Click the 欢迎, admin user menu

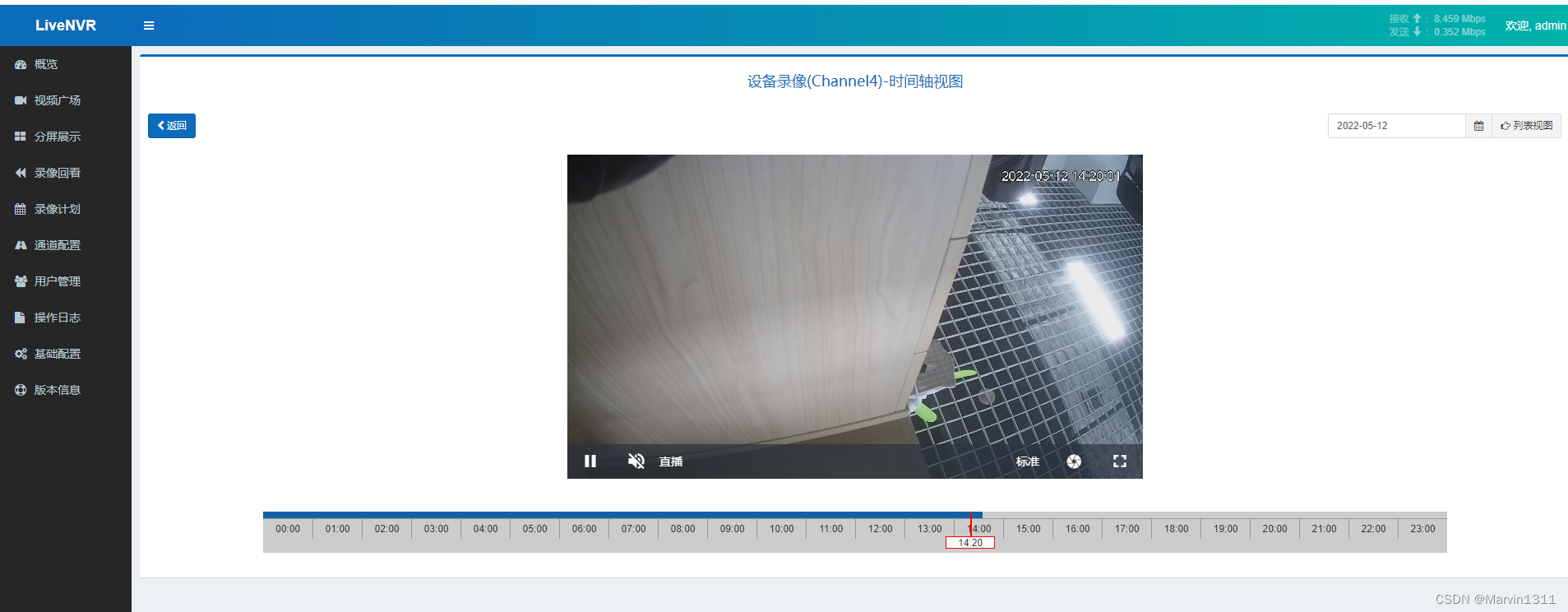(x=1535, y=25)
